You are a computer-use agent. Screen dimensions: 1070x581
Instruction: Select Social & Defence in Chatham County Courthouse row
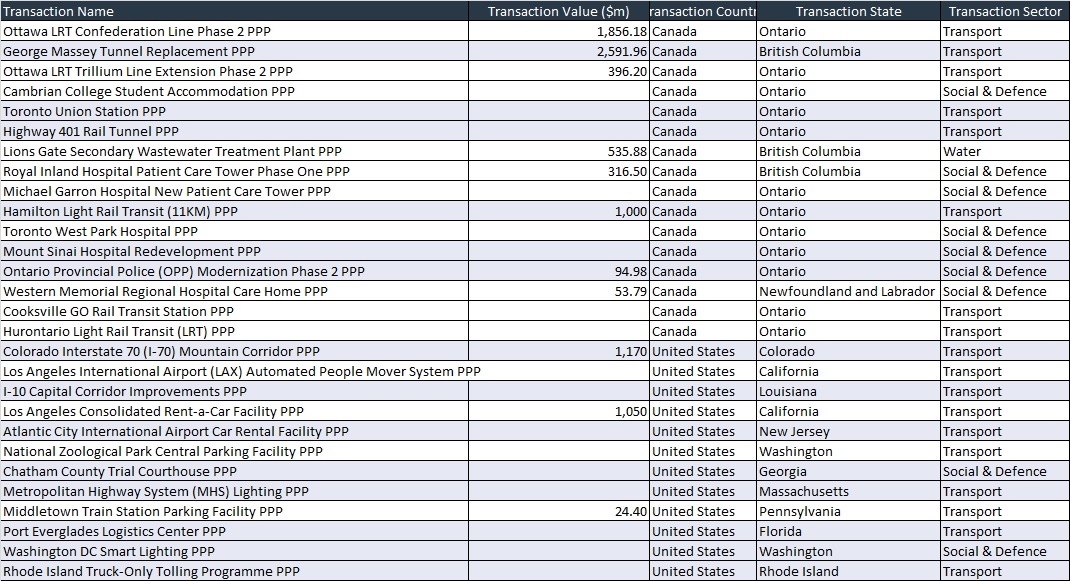pyautogui.click(x=1005, y=471)
